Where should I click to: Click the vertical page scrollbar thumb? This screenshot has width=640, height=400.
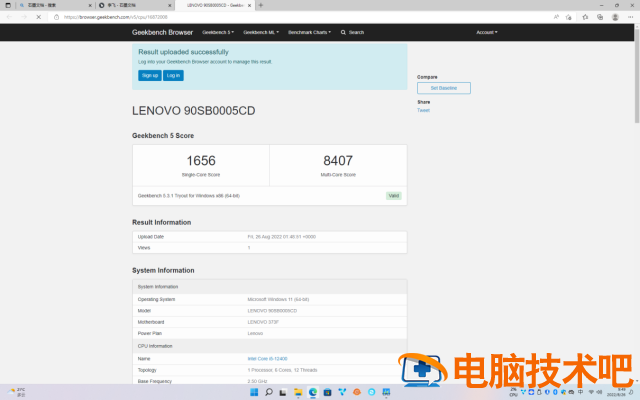[637, 76]
